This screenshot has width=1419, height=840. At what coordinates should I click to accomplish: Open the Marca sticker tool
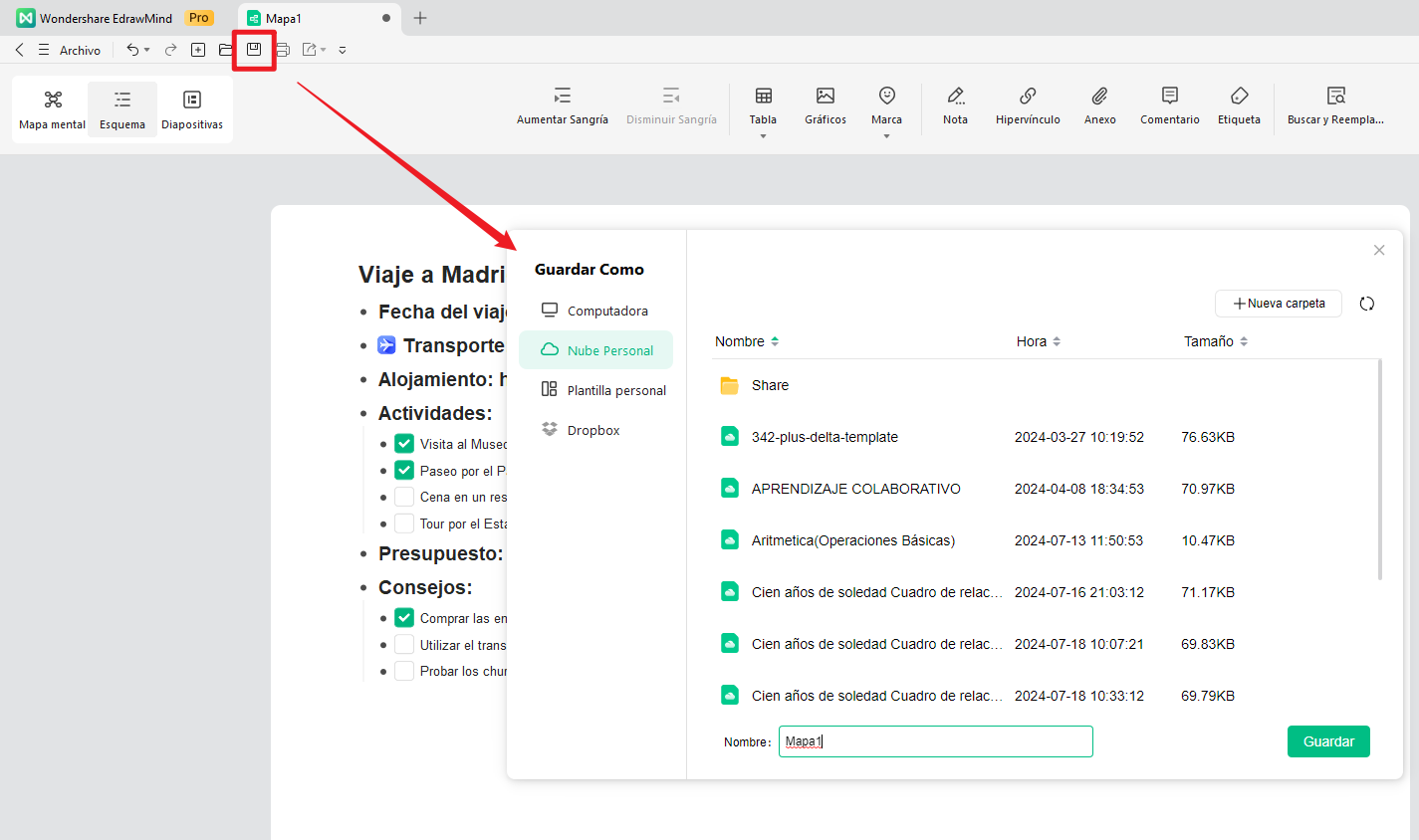pos(886,106)
